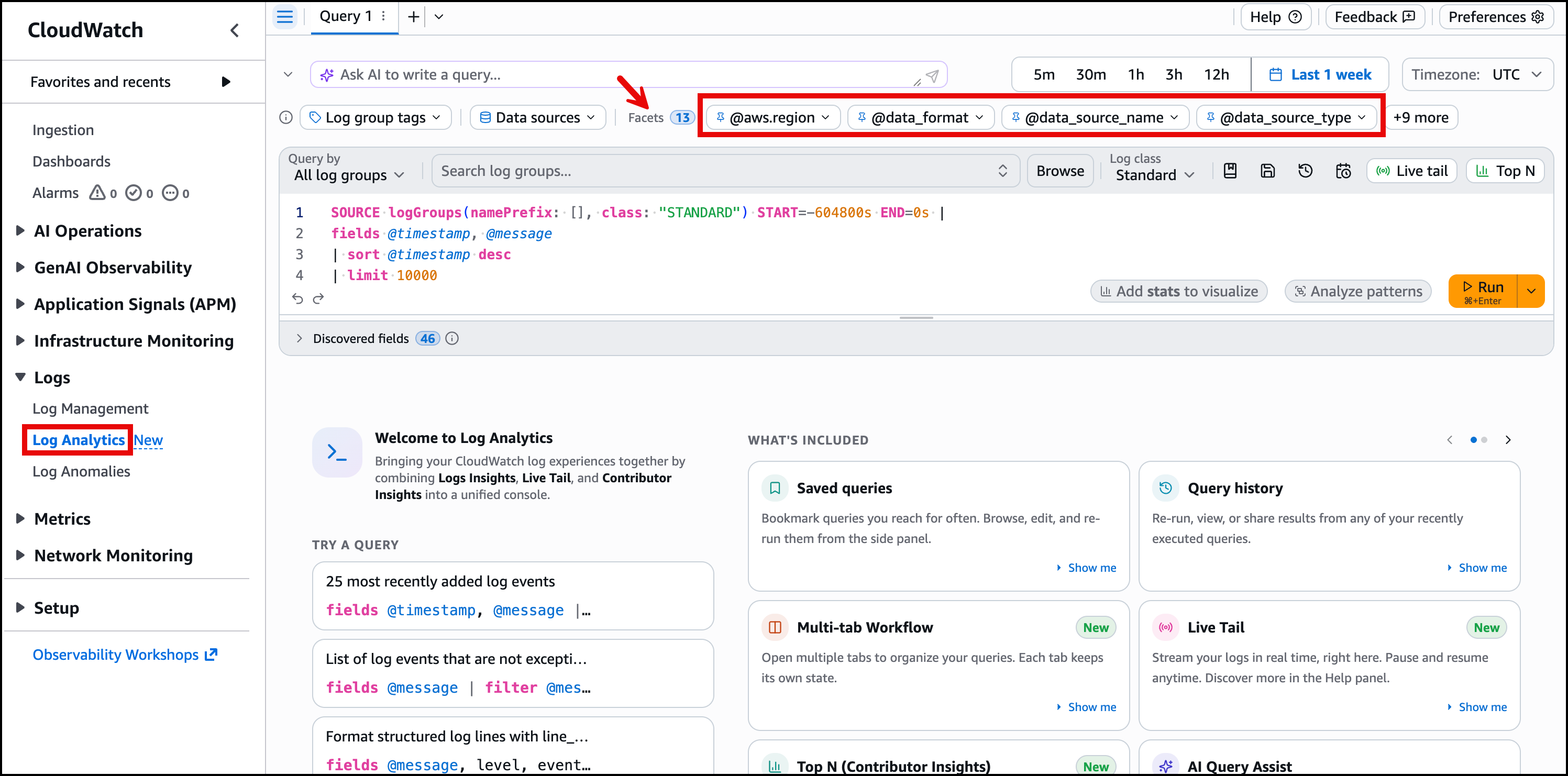This screenshot has height=776, width=1568.
Task: Open the Last 1 week date picker
Action: (x=1320, y=74)
